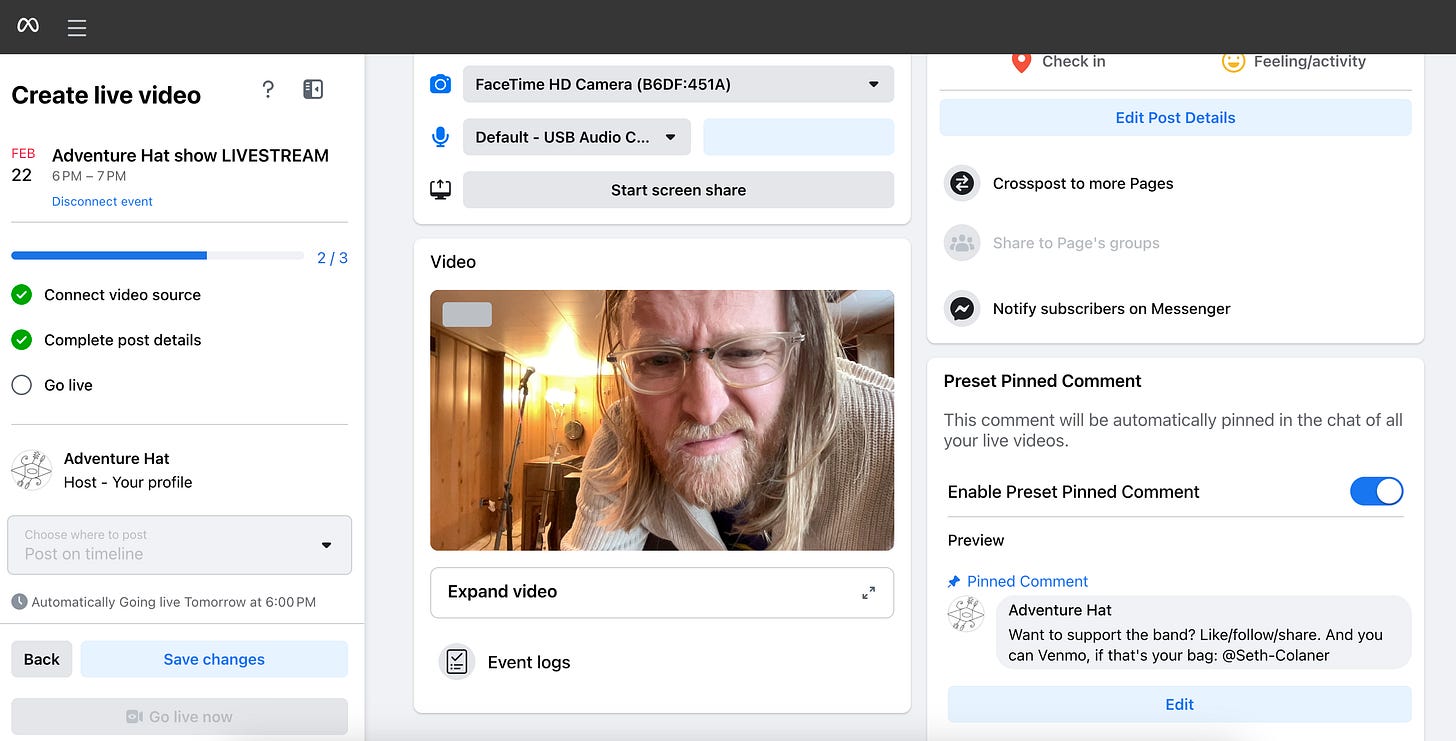This screenshot has width=1456, height=741.
Task: Click Edit button under pinned comment
Action: tap(1179, 704)
